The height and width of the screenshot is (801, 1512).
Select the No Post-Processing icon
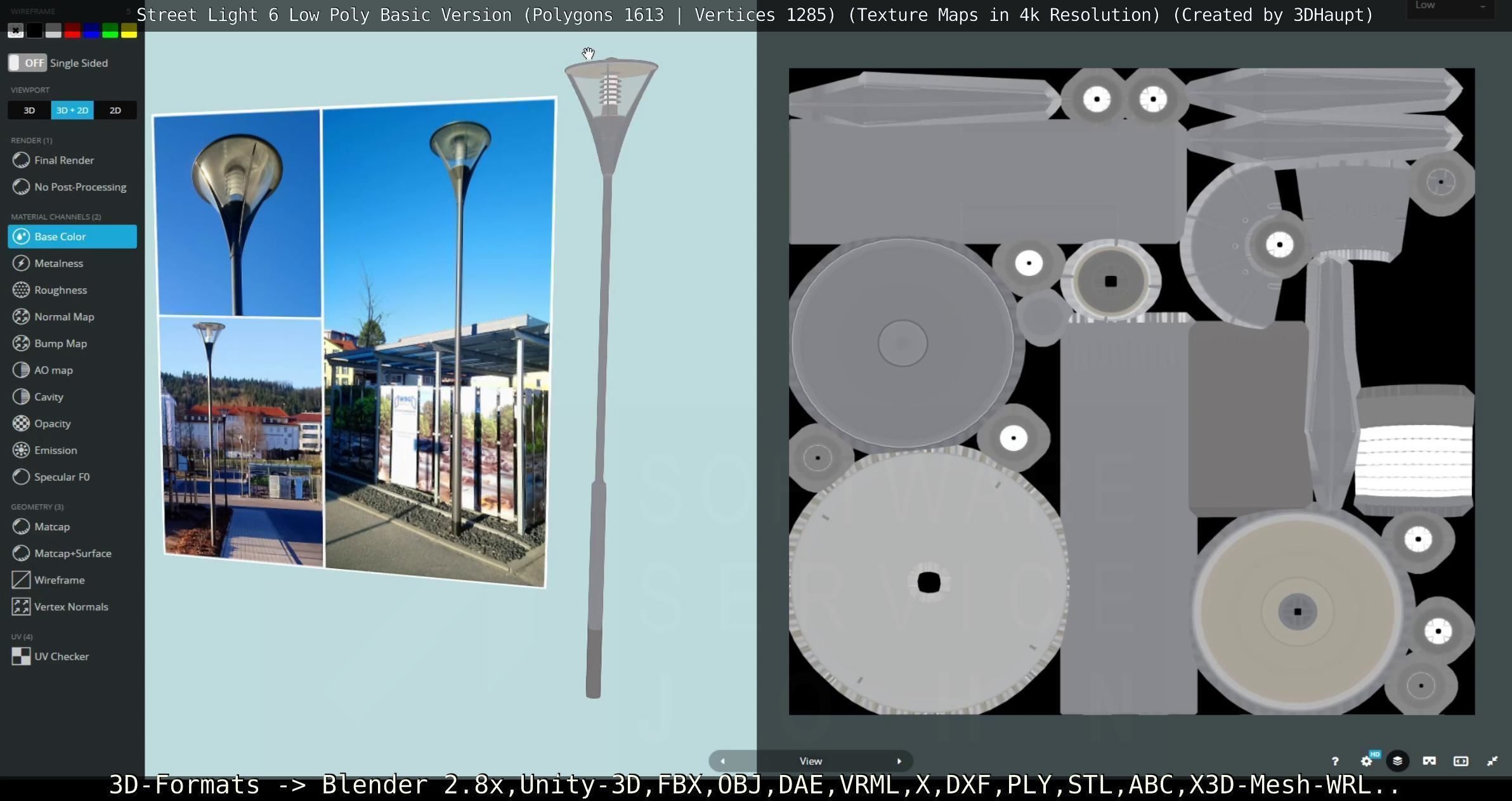21,187
